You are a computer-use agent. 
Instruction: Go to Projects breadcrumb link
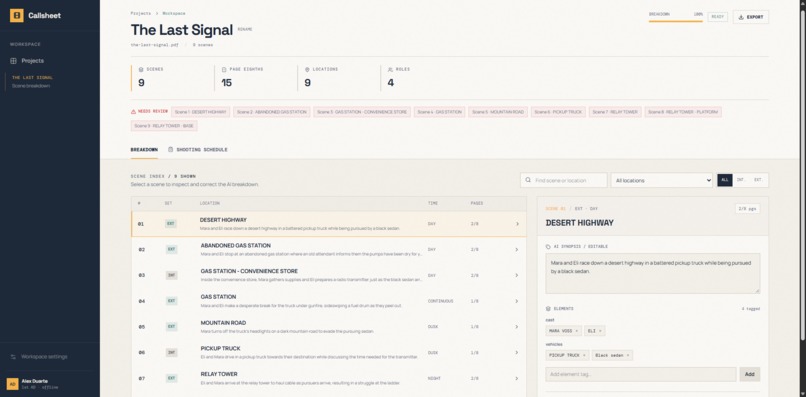[x=141, y=13]
